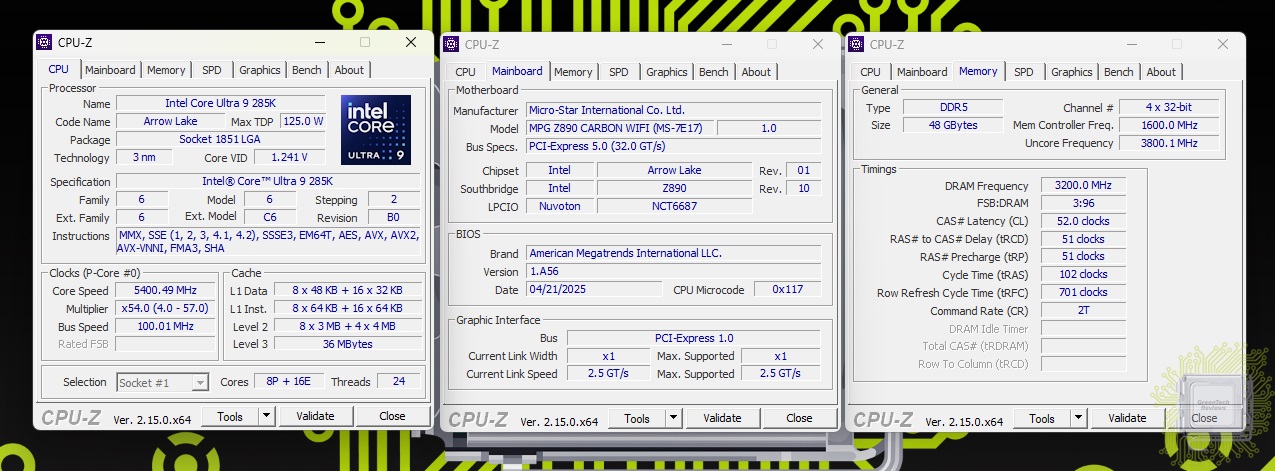The image size is (1275, 471).
Task: Click Threads value 24
Action: tap(399, 382)
